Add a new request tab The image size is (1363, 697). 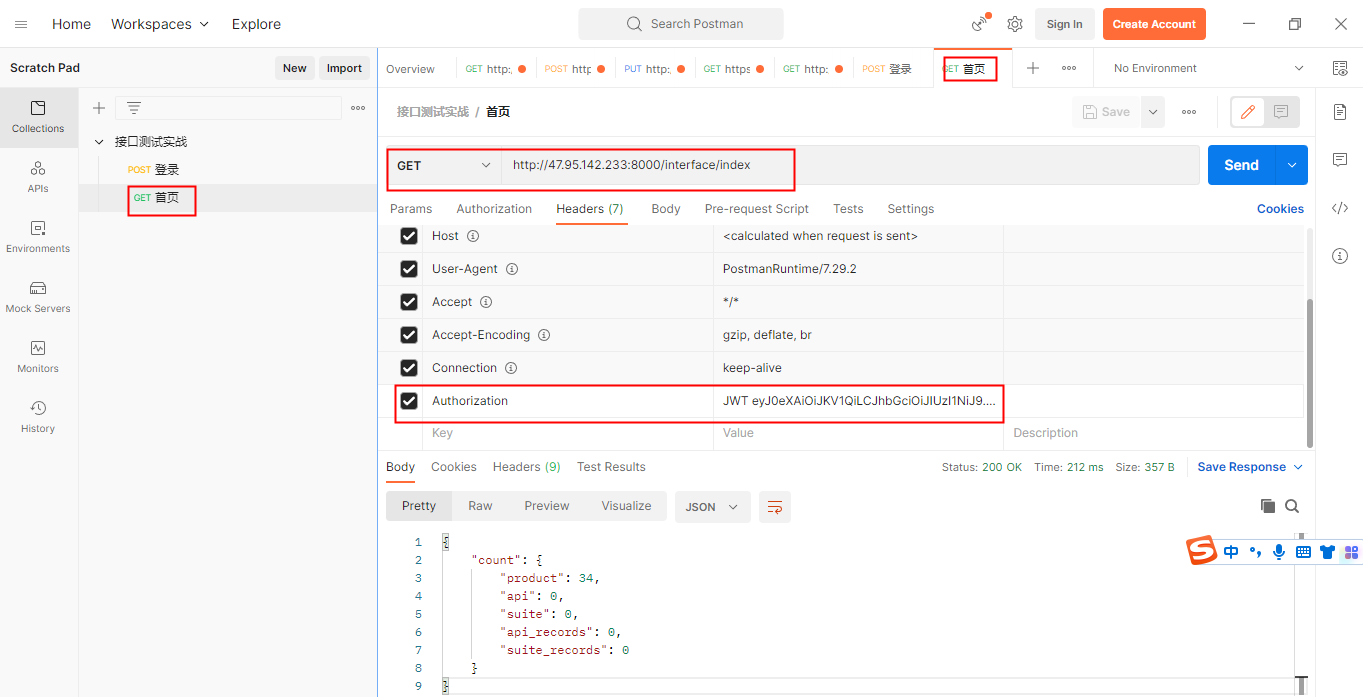[1033, 68]
